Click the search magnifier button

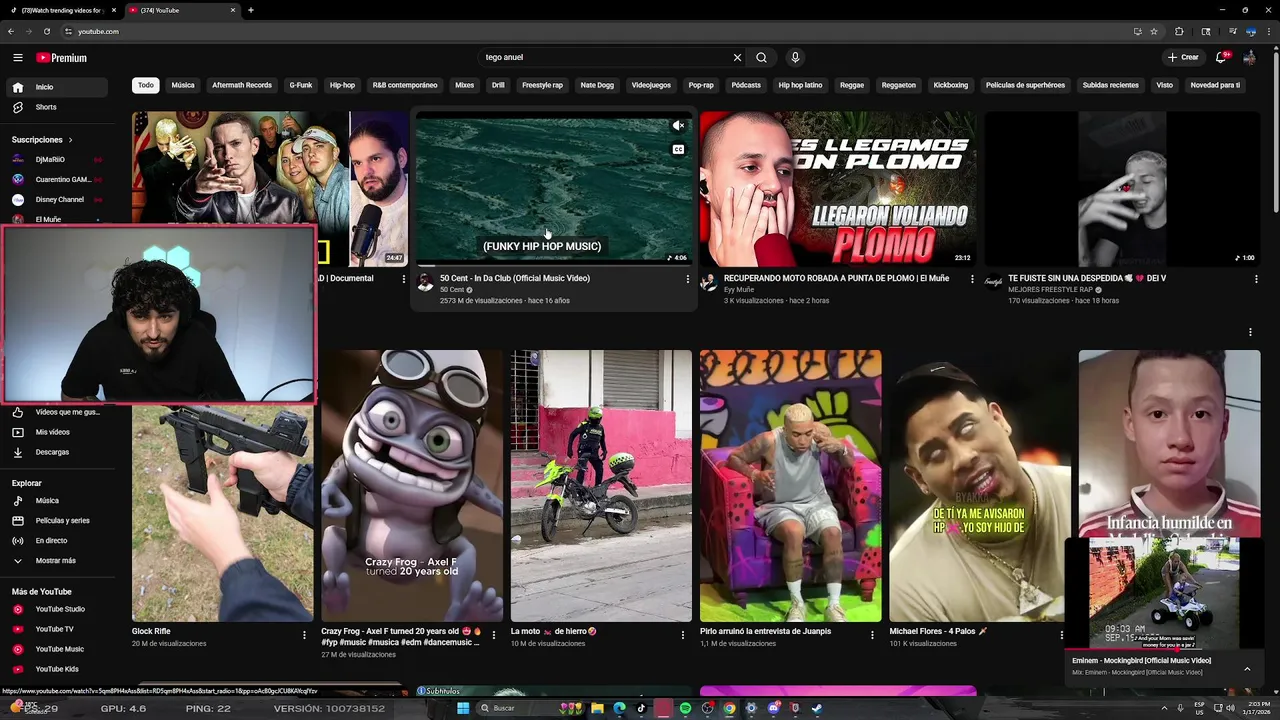(x=761, y=58)
